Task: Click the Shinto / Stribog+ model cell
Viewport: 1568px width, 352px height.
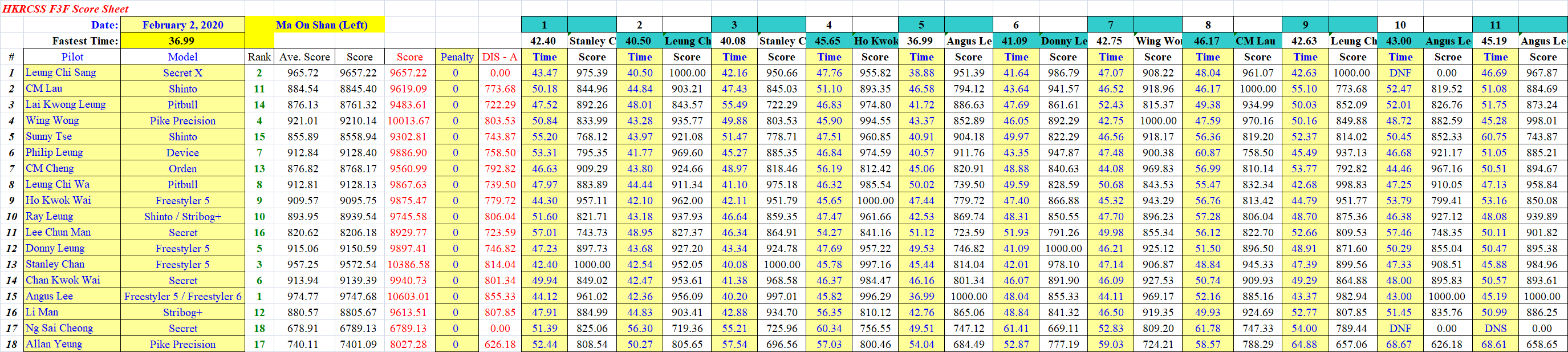Action: 182,217
